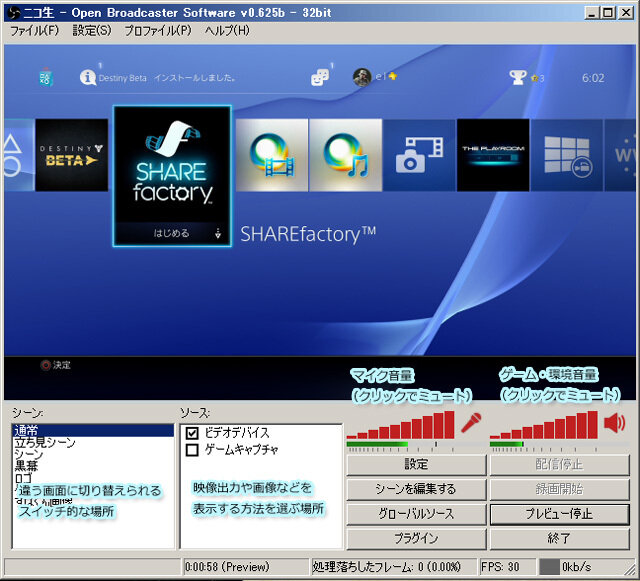Click the notification info icon
This screenshot has width=640, height=581.
(x=88, y=77)
